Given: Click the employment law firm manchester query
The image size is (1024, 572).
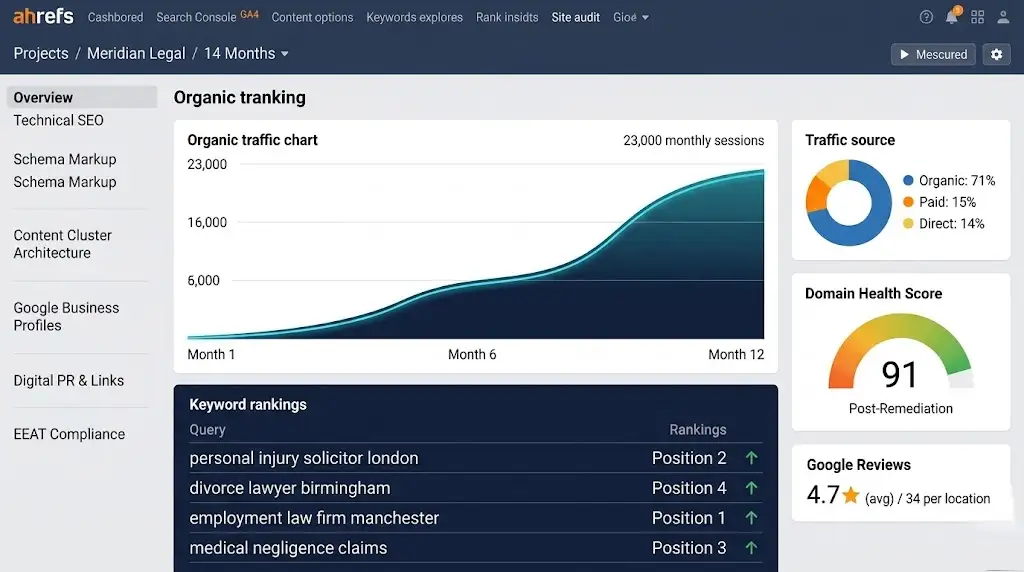Looking at the screenshot, I should (x=314, y=518).
